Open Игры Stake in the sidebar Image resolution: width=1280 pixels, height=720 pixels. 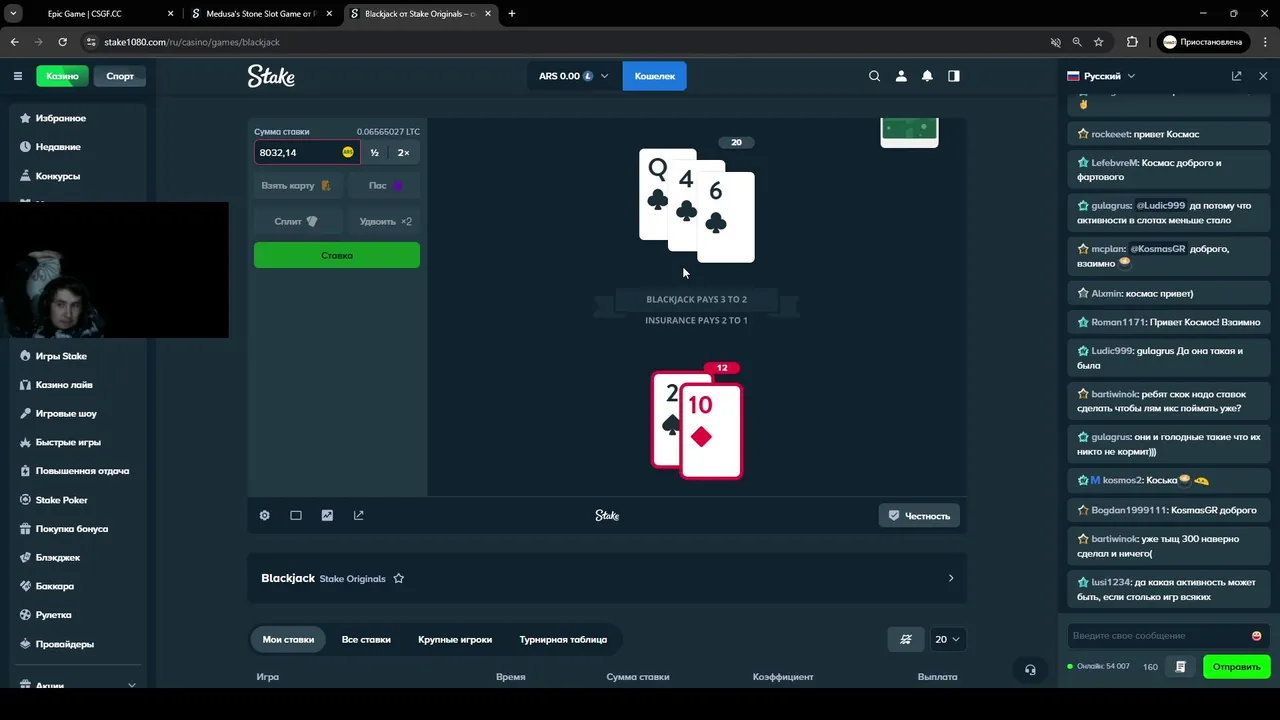(61, 356)
